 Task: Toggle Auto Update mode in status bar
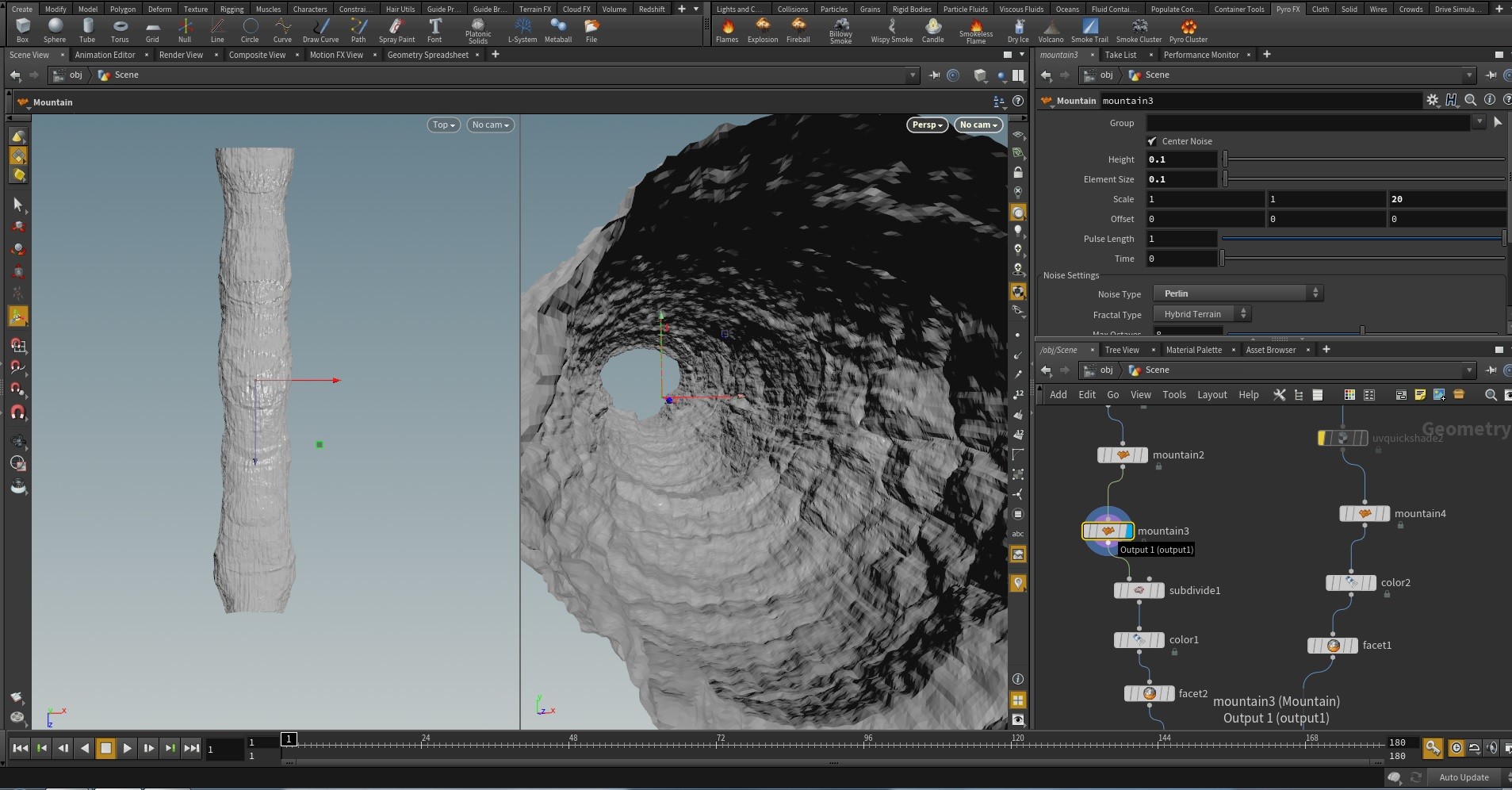[1463, 777]
